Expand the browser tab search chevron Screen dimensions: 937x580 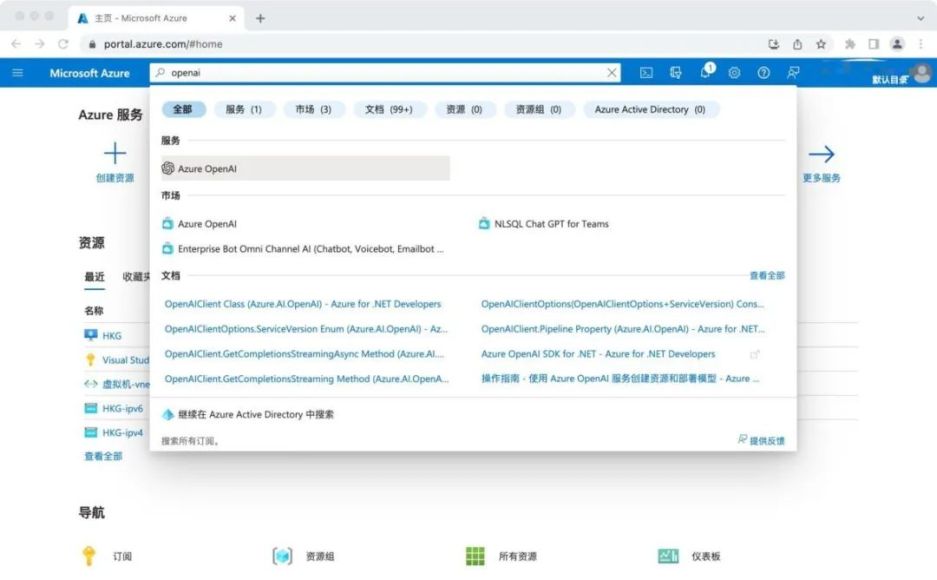coord(920,18)
